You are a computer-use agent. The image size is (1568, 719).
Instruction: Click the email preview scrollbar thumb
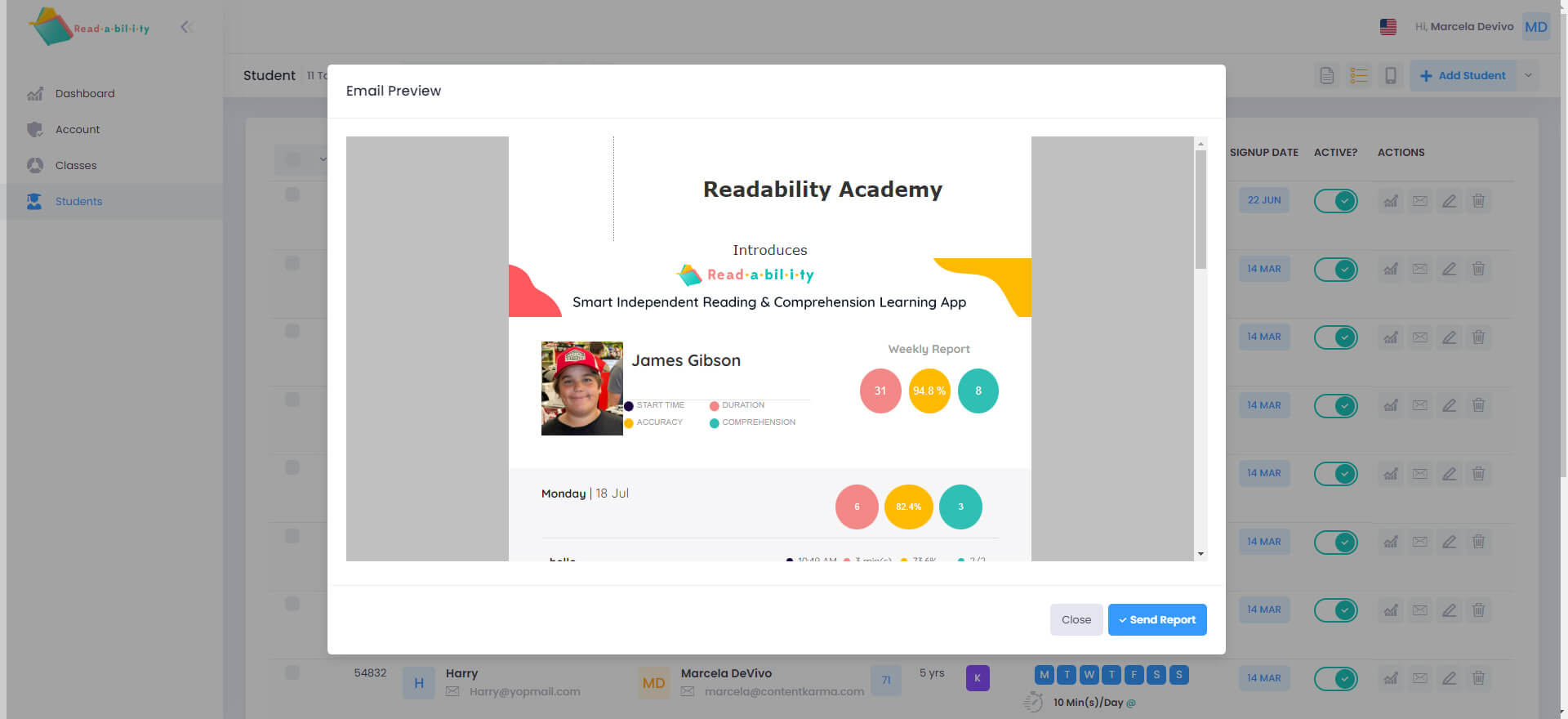point(1200,209)
